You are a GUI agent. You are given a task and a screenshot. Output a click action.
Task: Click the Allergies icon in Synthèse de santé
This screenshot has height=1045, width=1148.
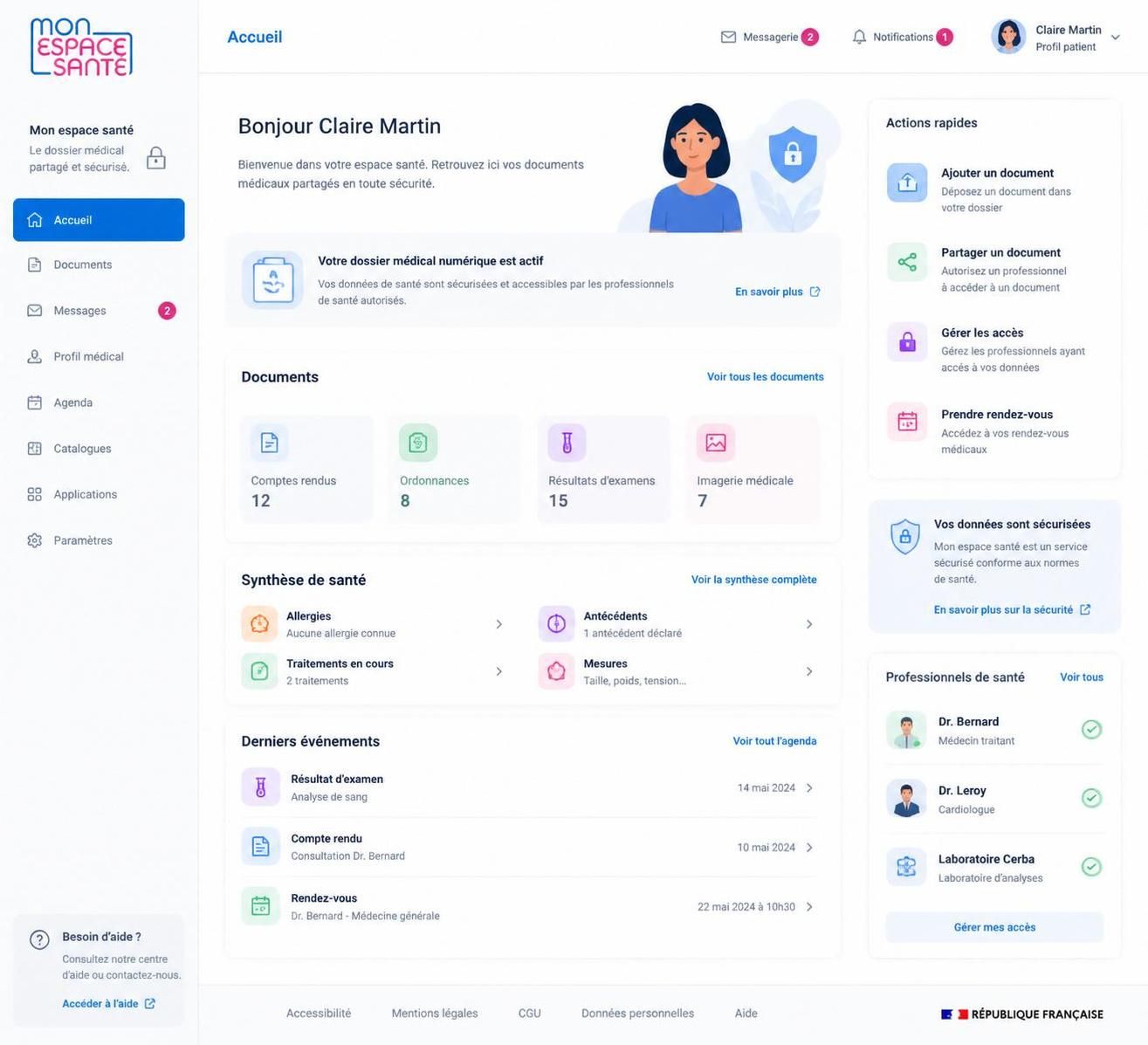[259, 624]
